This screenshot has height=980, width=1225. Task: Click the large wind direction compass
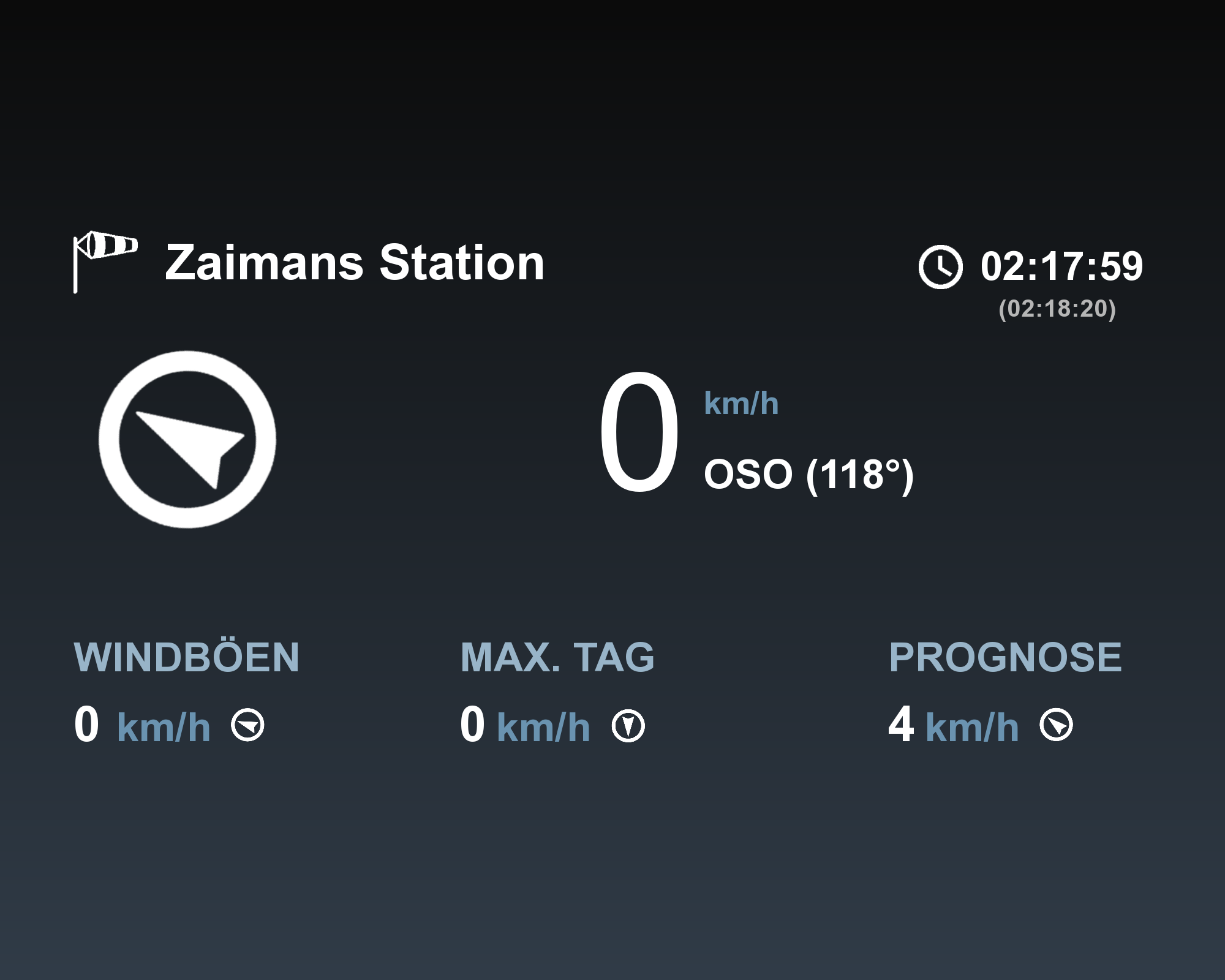coord(187,439)
